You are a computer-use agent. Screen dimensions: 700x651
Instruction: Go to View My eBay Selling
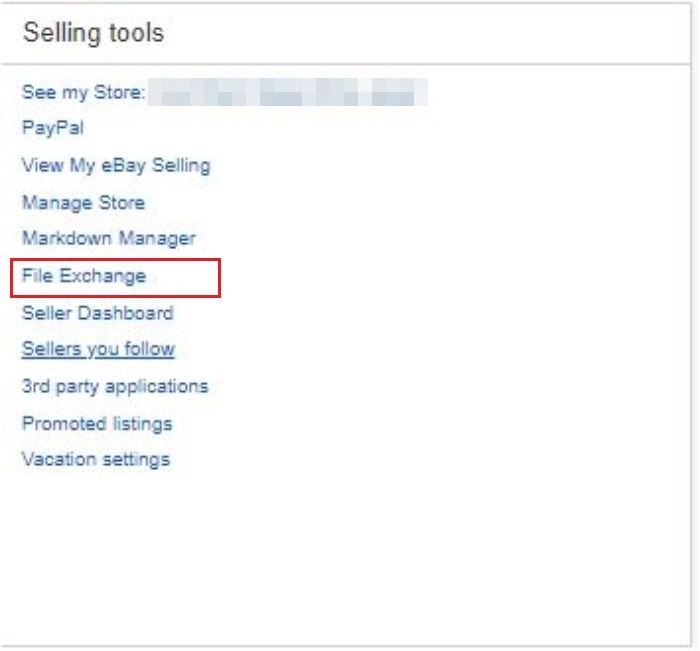(116, 166)
